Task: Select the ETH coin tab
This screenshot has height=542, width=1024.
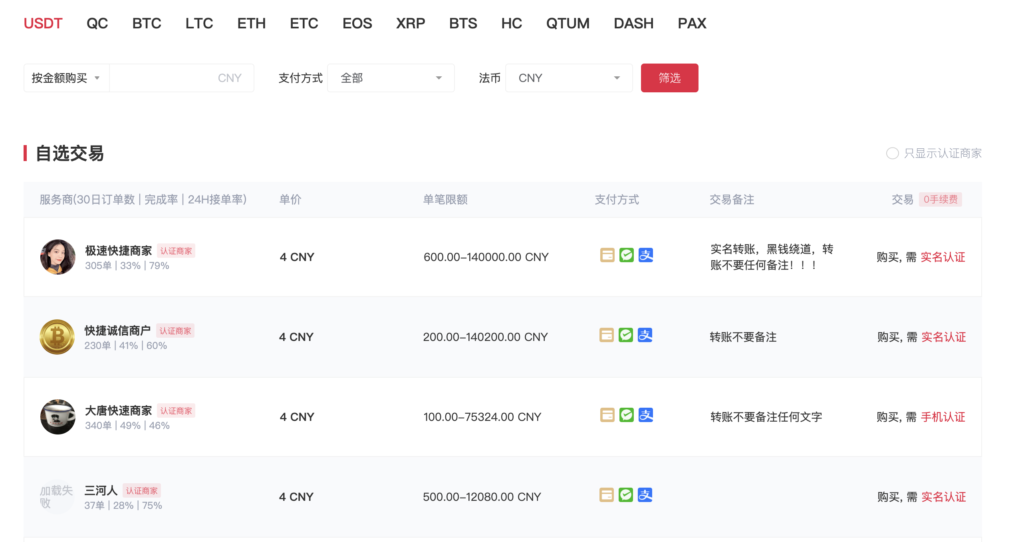Action: pos(251,23)
